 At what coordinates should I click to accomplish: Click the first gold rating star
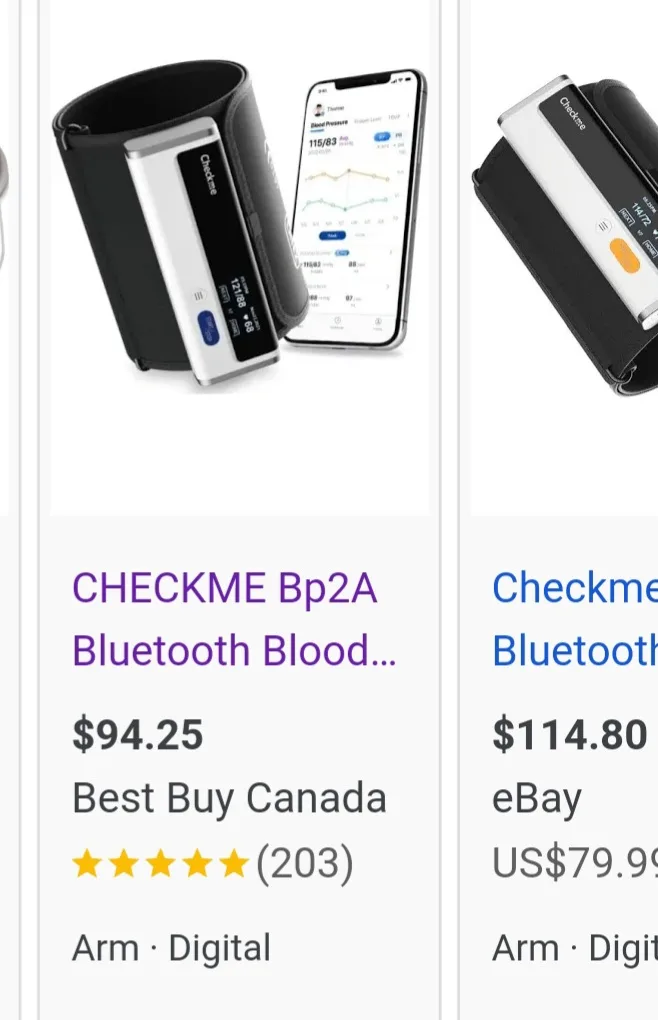click(87, 865)
